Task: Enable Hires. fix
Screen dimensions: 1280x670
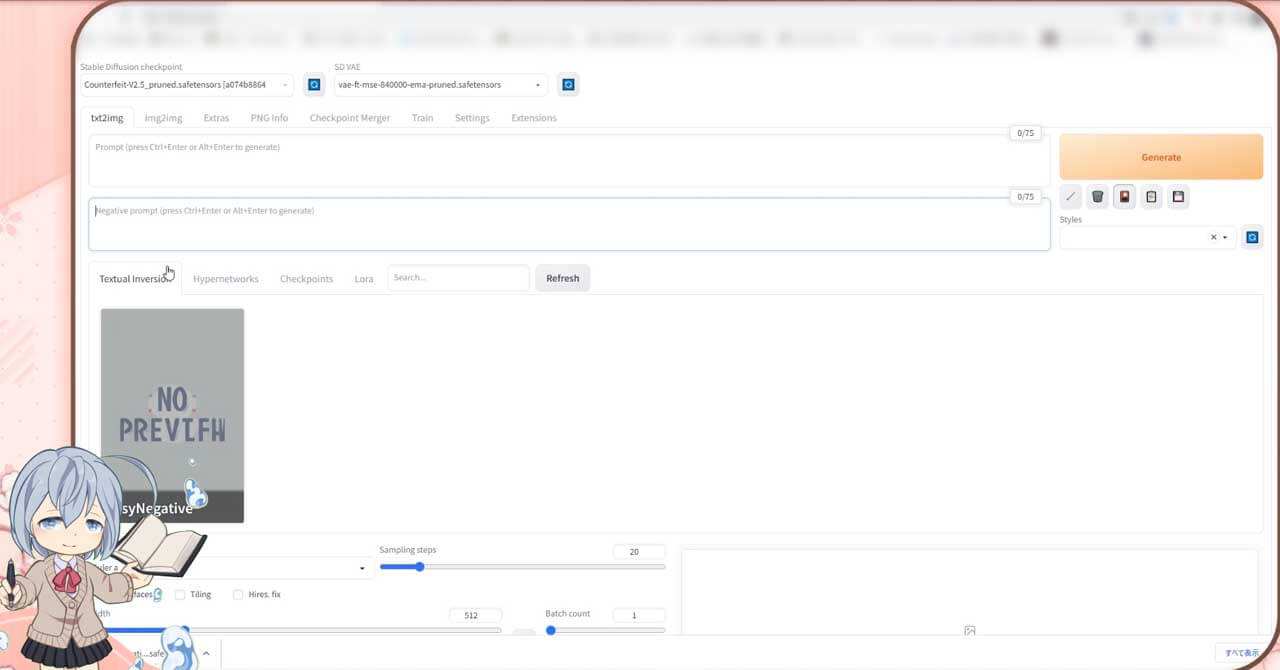Action: tap(237, 594)
